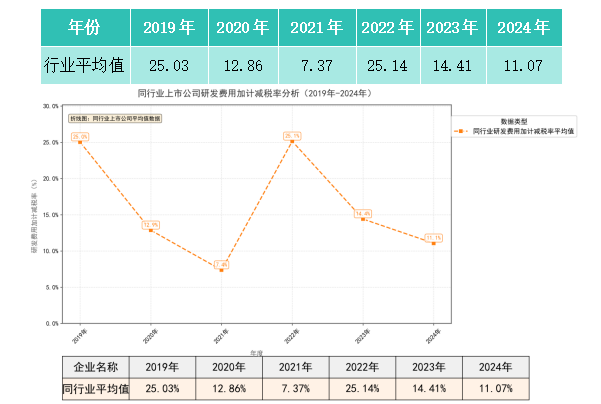The height and width of the screenshot is (404, 601).
Task: Click the 2020 data point marker at 12.9%
Action: pyautogui.click(x=151, y=230)
